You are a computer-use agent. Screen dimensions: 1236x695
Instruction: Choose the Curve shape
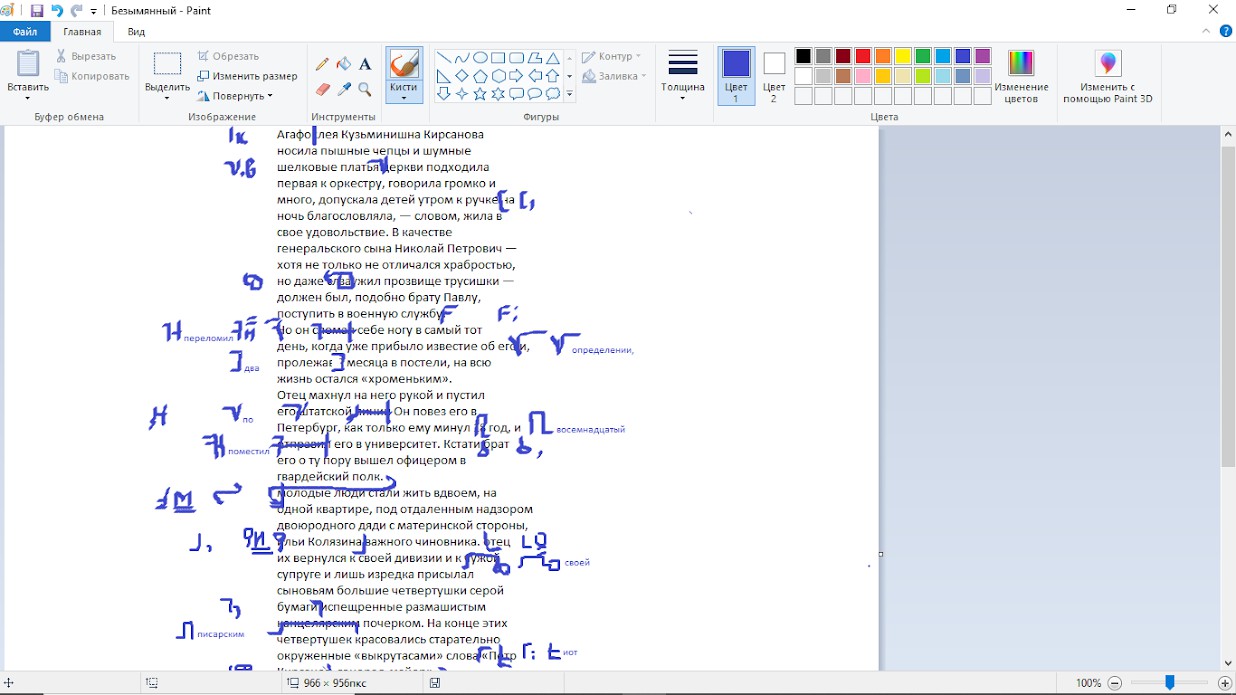tap(462, 58)
